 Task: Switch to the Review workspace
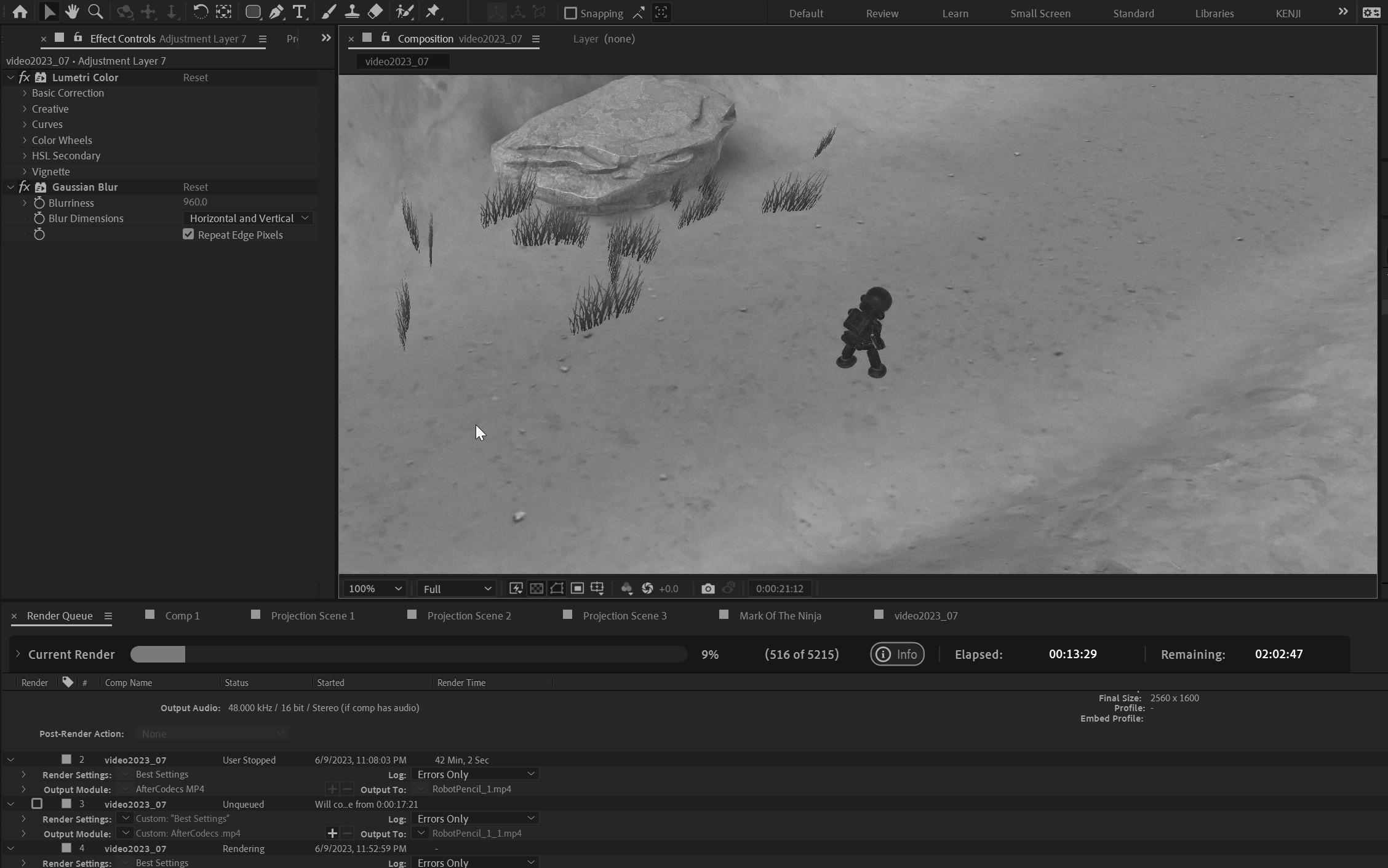coord(882,13)
